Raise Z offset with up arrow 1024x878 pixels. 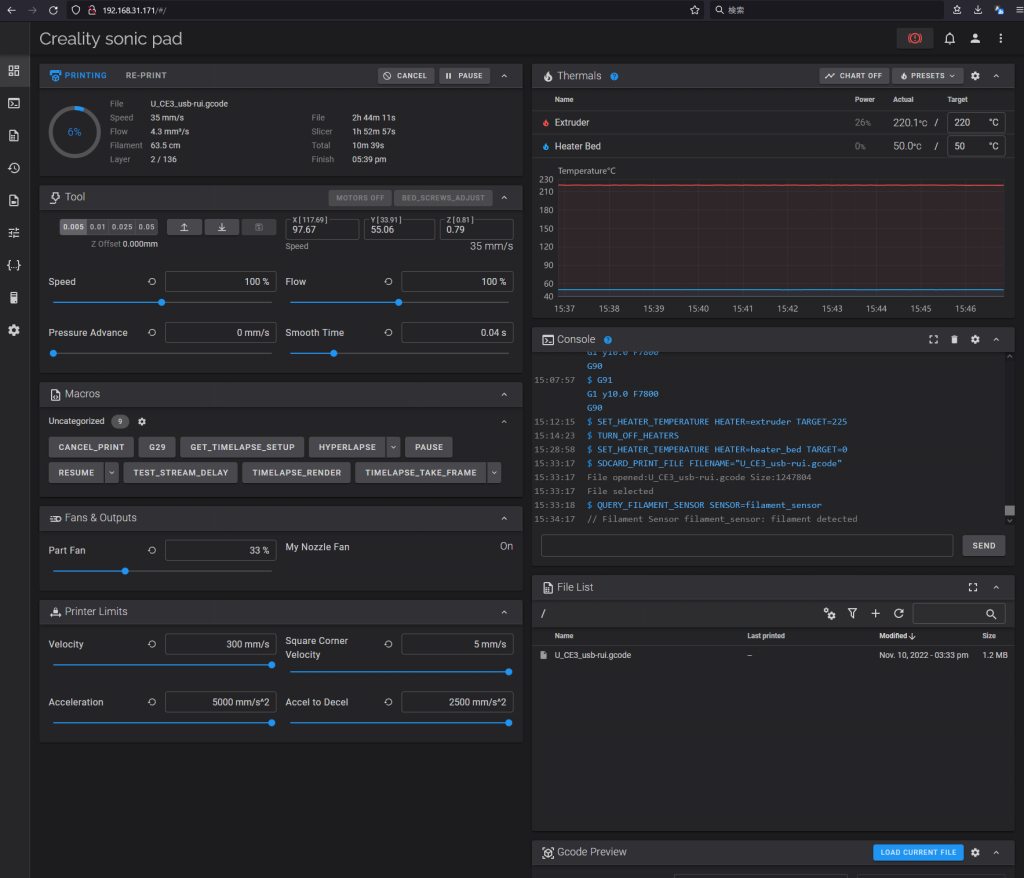(184, 227)
